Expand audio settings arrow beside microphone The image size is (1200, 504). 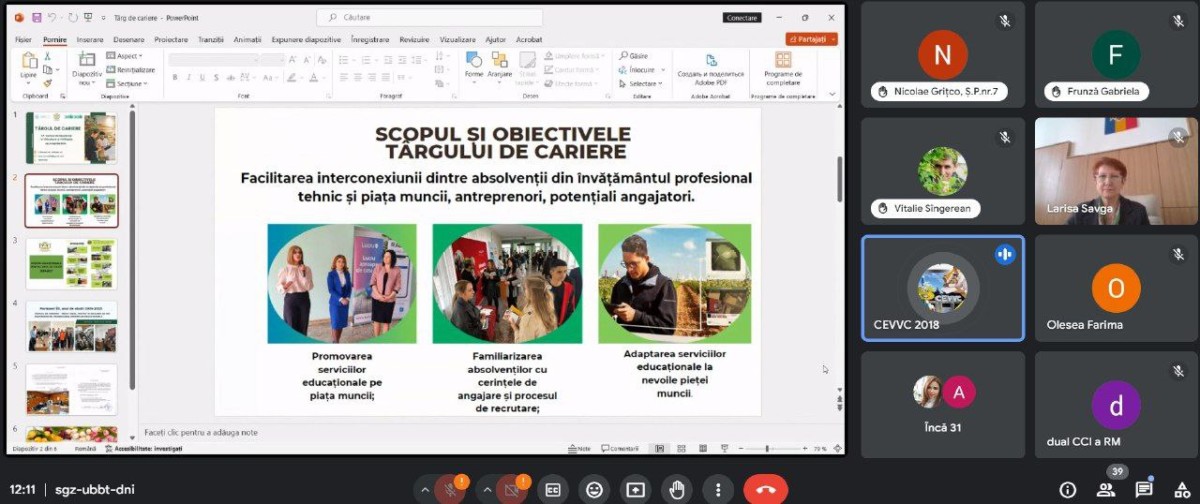pos(424,491)
